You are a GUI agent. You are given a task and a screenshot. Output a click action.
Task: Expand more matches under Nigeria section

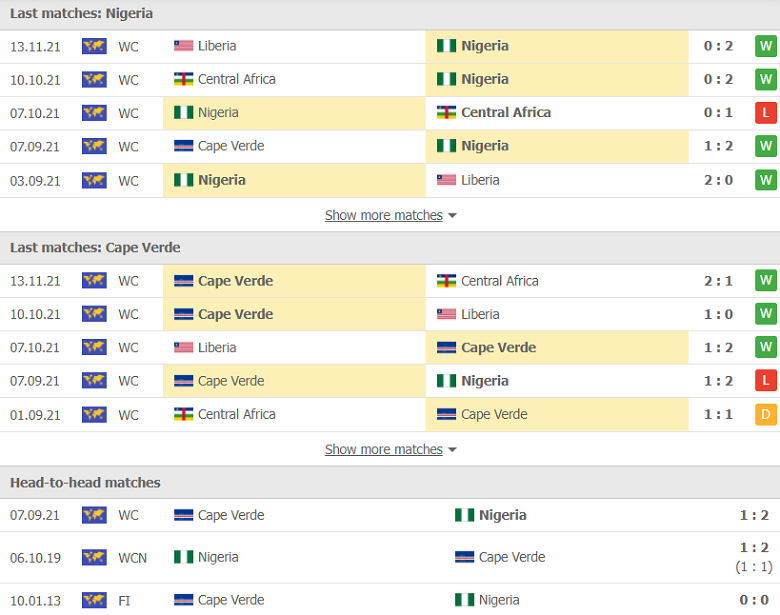[383, 215]
